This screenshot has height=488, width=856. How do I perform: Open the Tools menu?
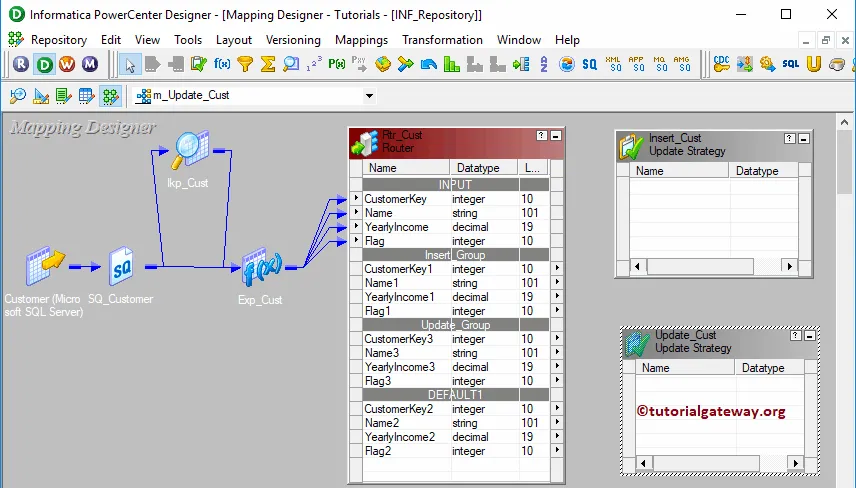(188, 40)
